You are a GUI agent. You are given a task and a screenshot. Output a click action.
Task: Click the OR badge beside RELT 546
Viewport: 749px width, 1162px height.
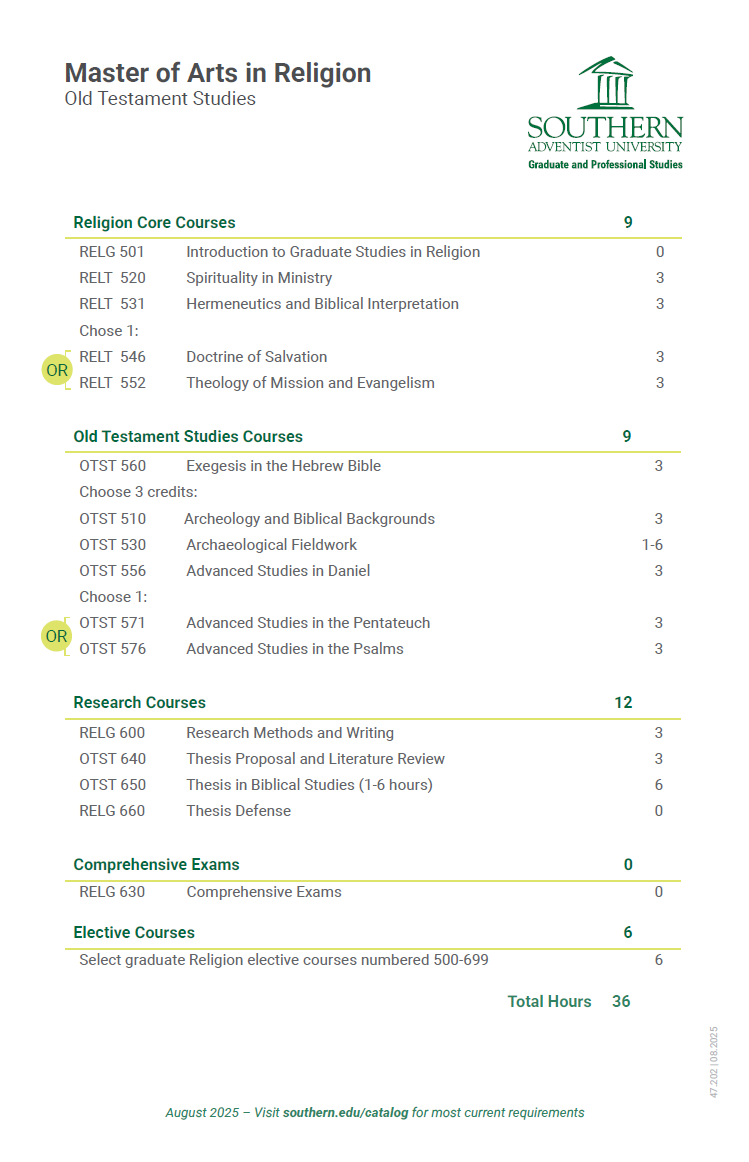pyautogui.click(x=57, y=370)
